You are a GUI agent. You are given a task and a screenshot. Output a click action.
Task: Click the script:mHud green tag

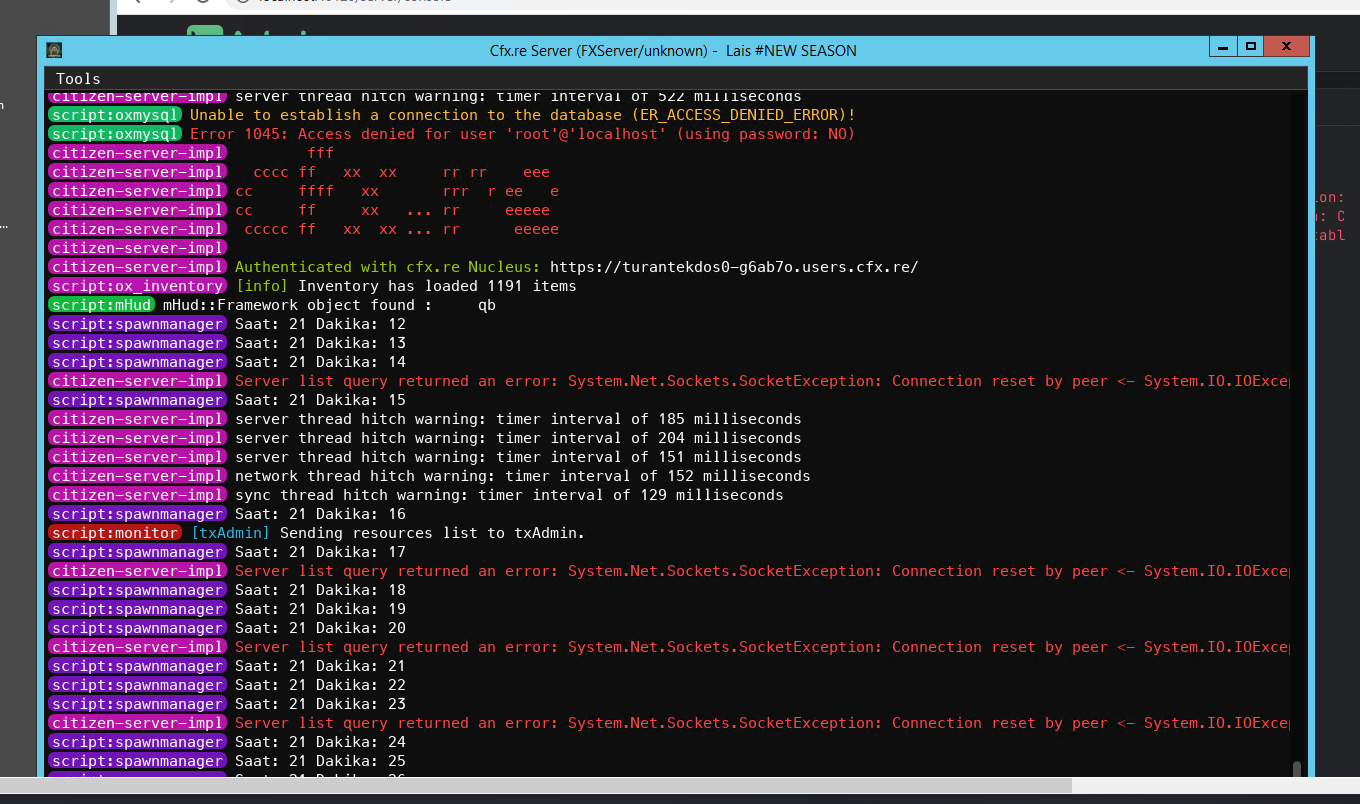pos(102,305)
